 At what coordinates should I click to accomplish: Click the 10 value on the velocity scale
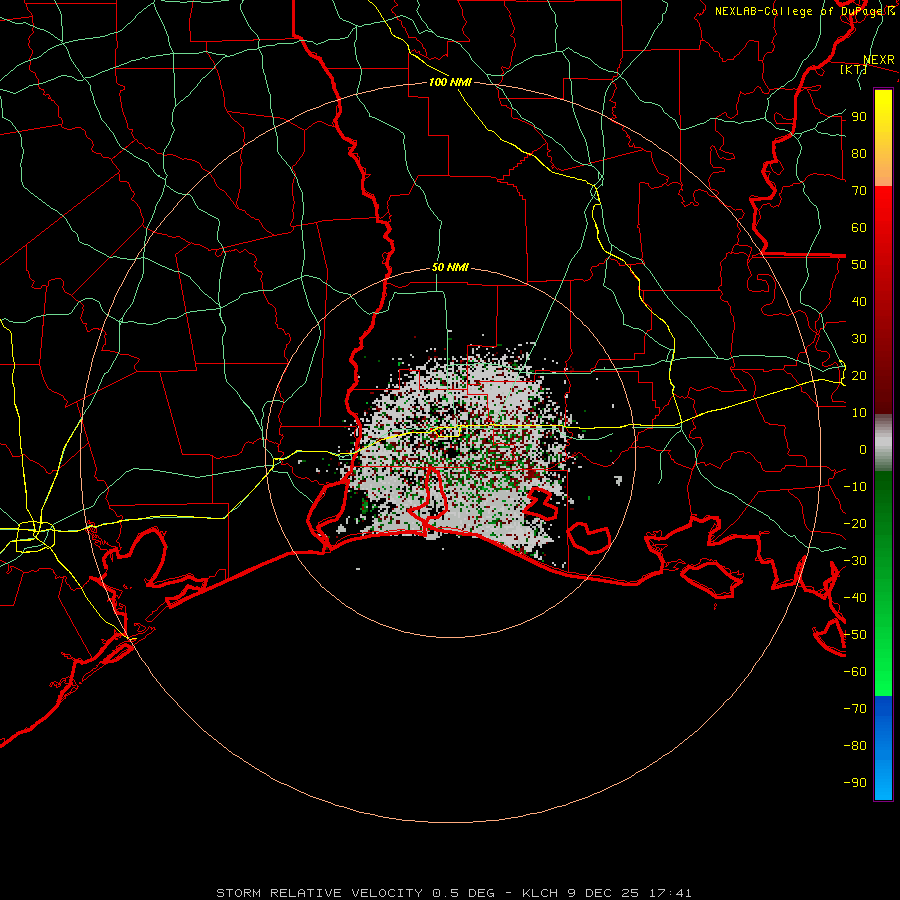click(x=859, y=413)
